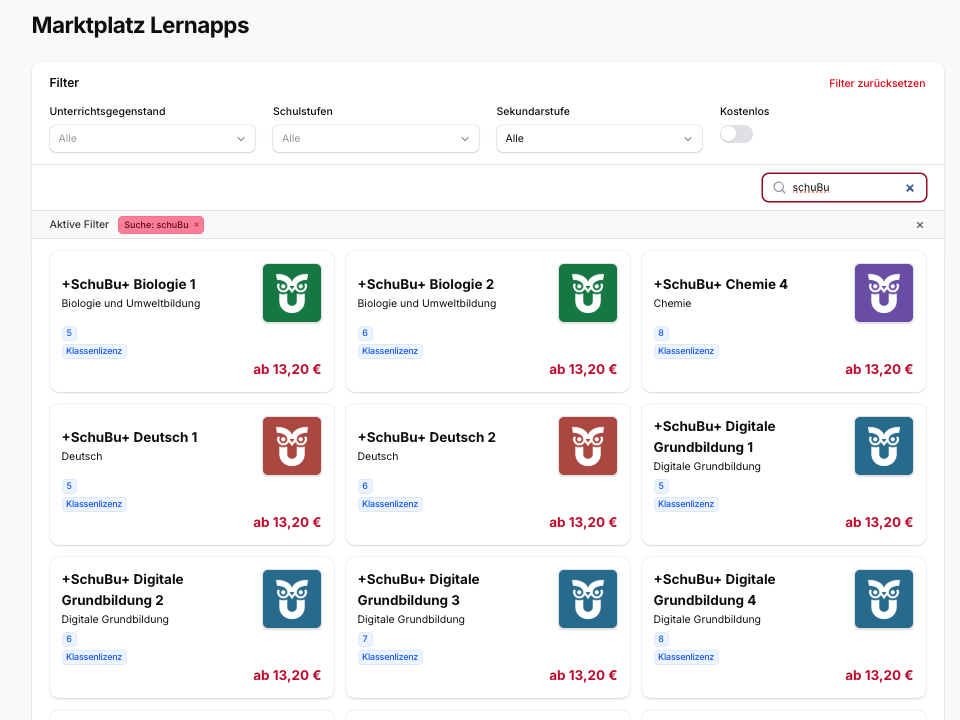Image resolution: width=960 pixels, height=720 pixels.
Task: Open the +SchuBu+ Biologie 2 owl icon
Action: 588,293
